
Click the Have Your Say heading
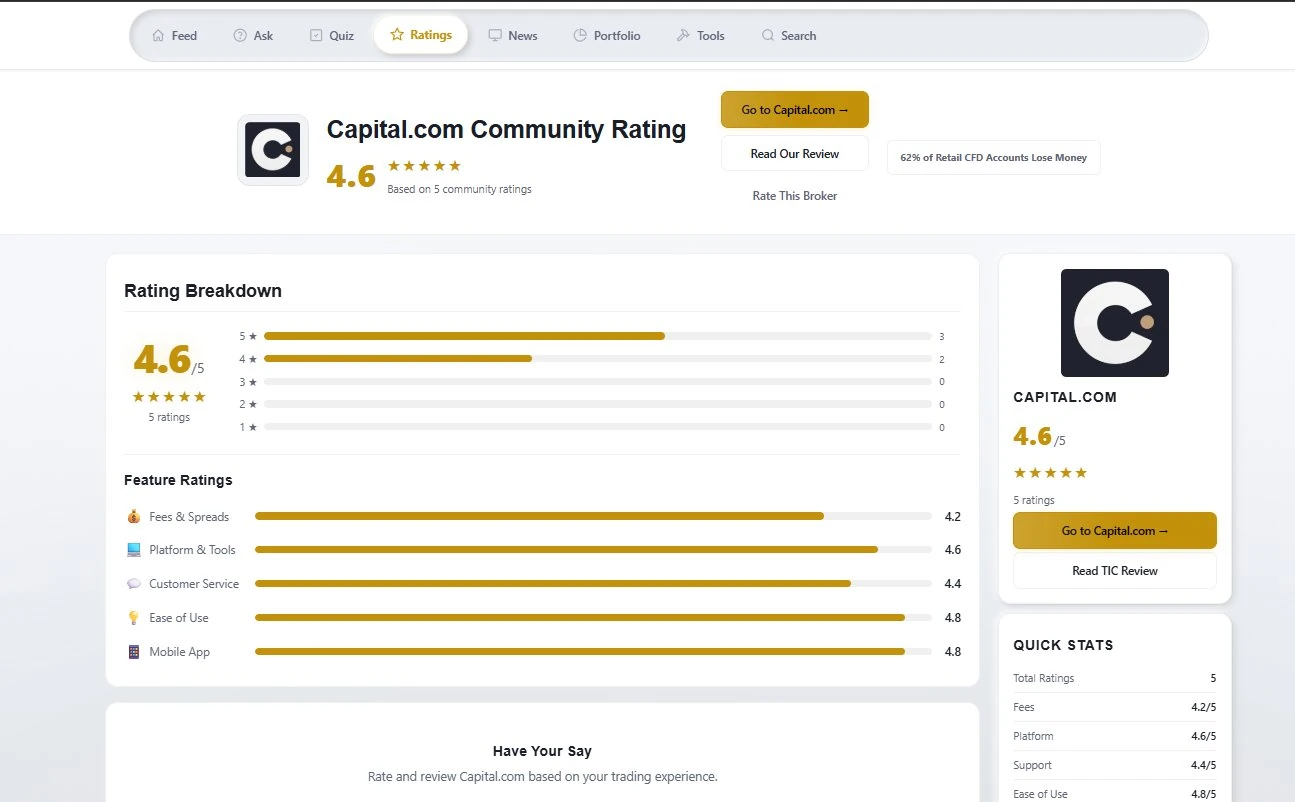[542, 751]
